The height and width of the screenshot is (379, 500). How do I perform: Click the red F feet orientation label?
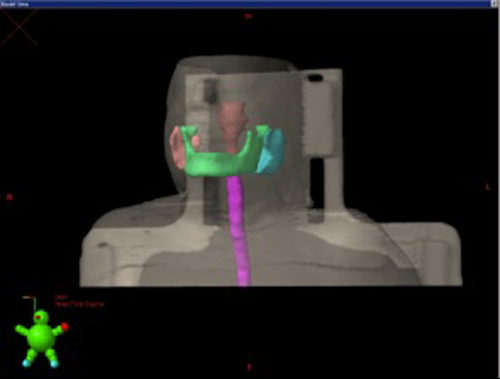click(249, 367)
